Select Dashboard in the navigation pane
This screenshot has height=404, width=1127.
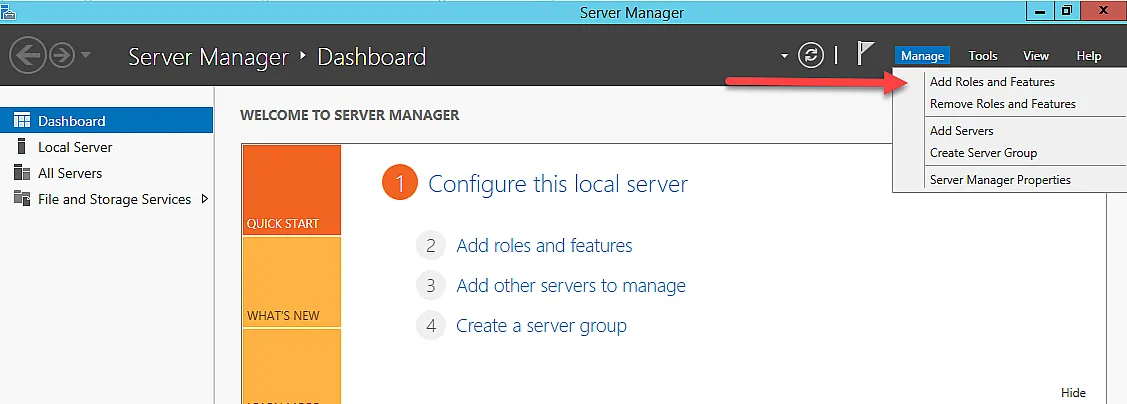(x=106, y=121)
